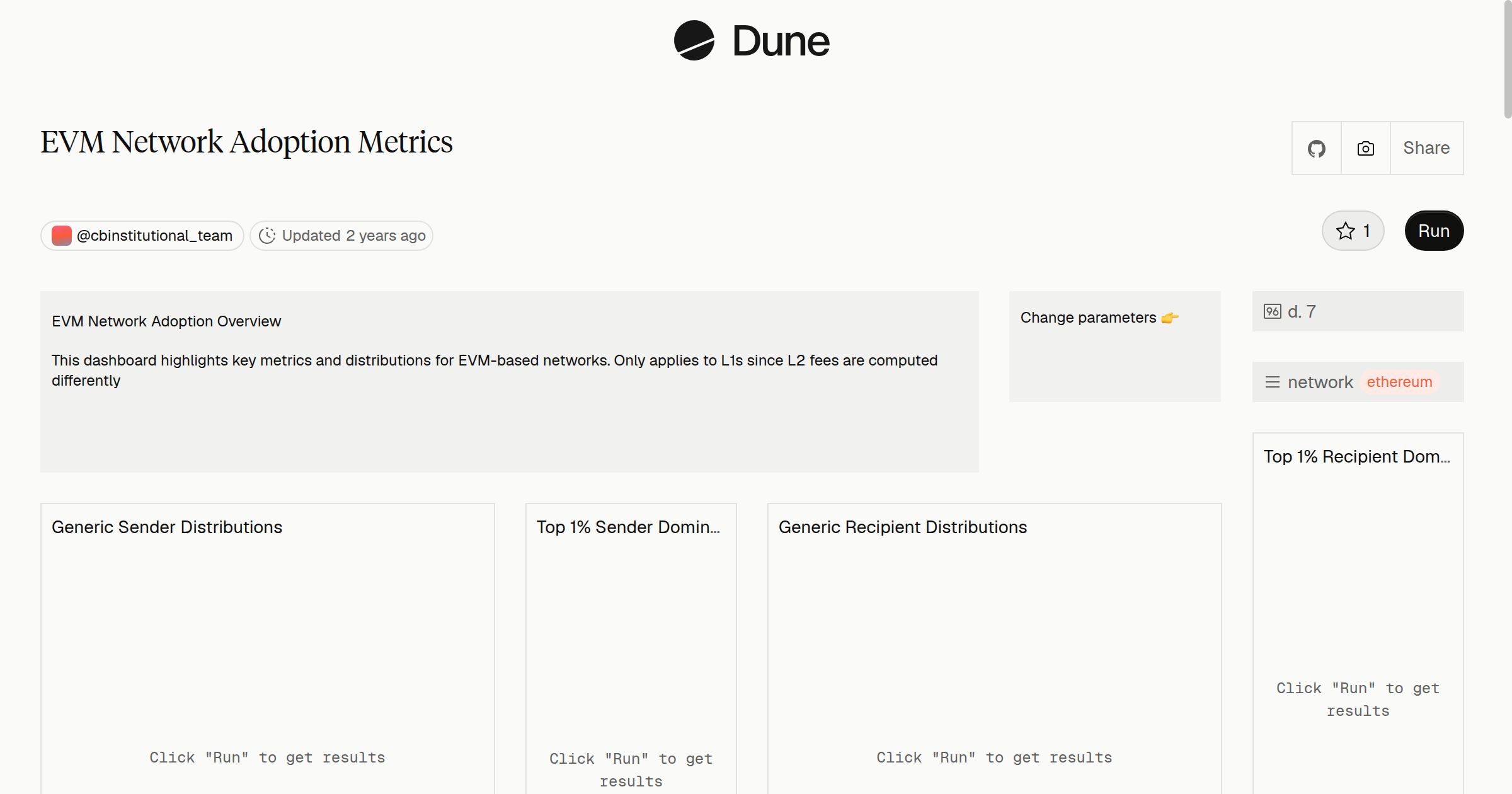Screen dimensions: 1512x794
Task: Click the d. 7 parameter field
Action: click(1358, 311)
